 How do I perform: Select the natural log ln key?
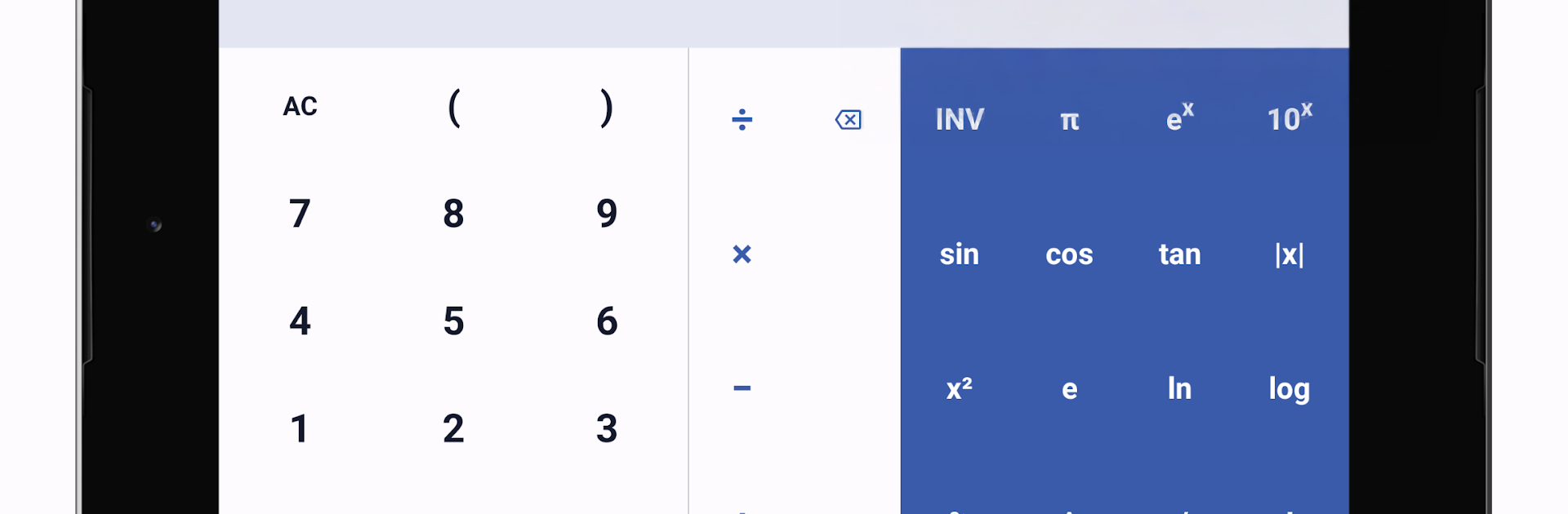pyautogui.click(x=1179, y=388)
